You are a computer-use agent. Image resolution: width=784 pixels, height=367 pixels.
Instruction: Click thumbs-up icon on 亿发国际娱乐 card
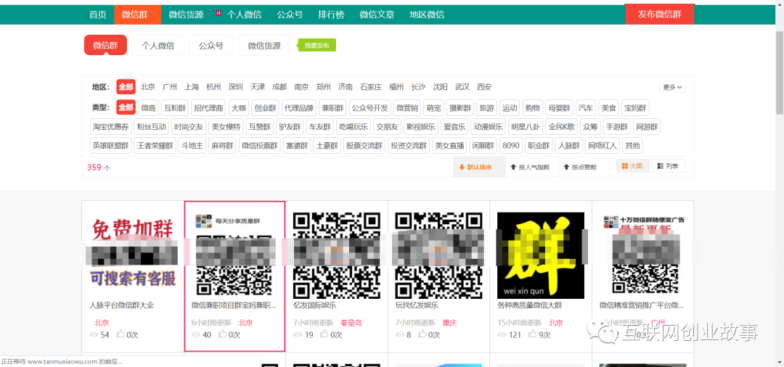[x=325, y=334]
